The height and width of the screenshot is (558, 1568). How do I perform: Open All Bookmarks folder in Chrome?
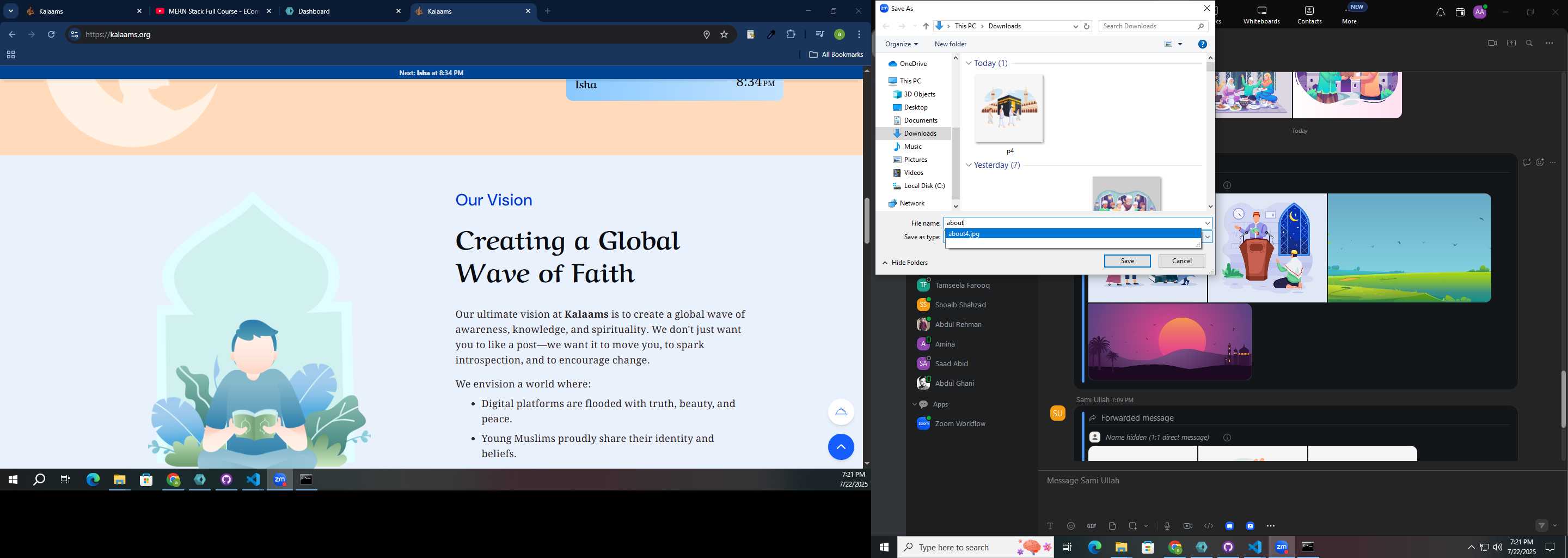pyautogui.click(x=836, y=55)
